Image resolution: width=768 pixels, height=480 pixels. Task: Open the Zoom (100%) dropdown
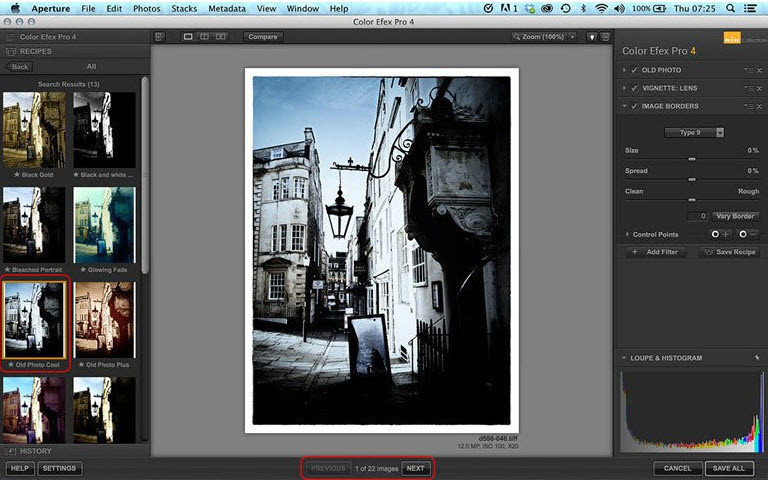click(545, 37)
